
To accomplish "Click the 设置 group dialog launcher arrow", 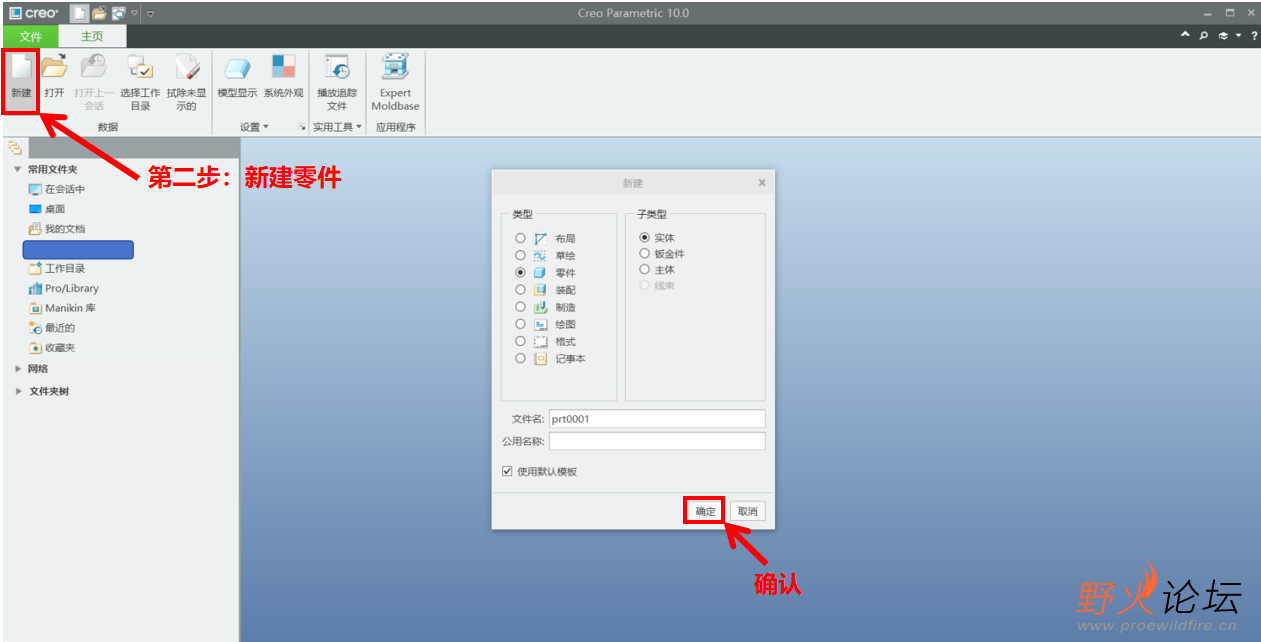I will pos(301,127).
